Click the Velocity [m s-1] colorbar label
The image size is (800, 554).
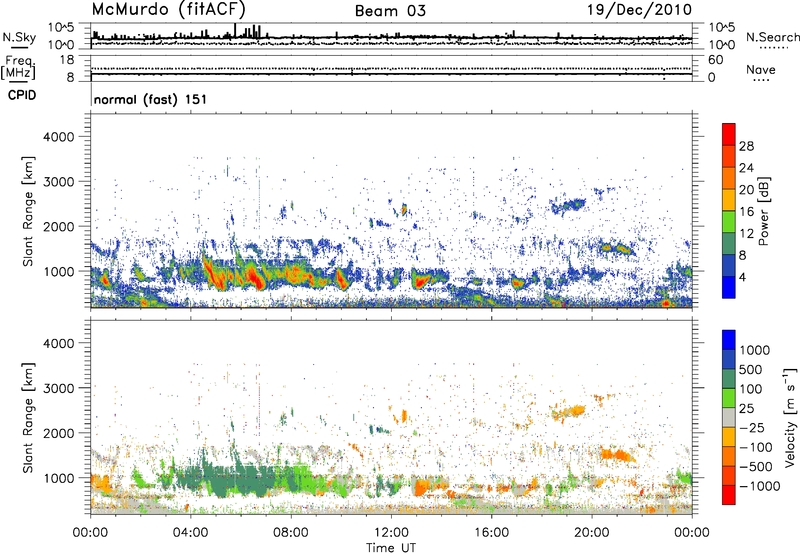point(790,418)
